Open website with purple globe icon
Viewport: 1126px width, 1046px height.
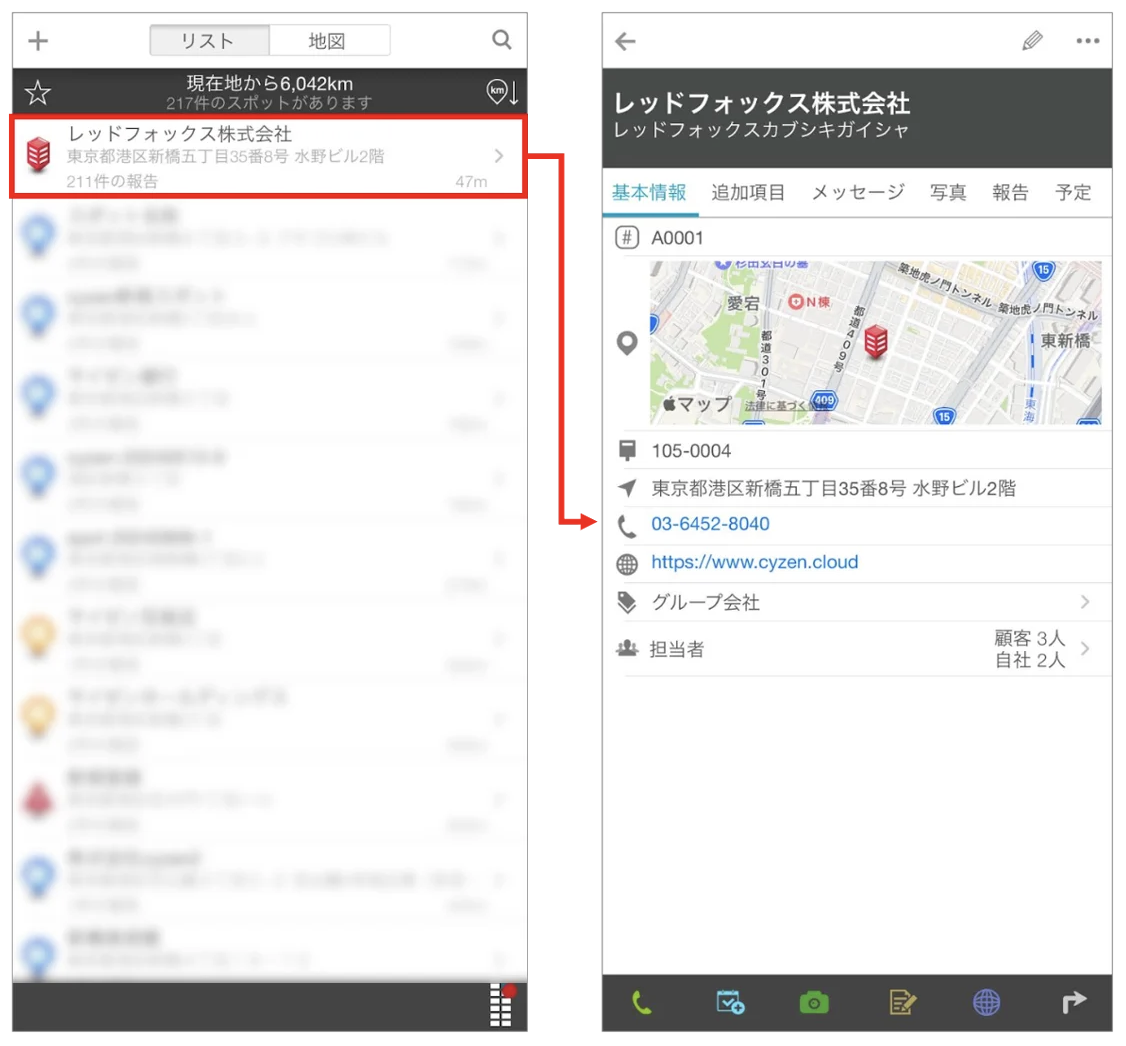point(987,1002)
